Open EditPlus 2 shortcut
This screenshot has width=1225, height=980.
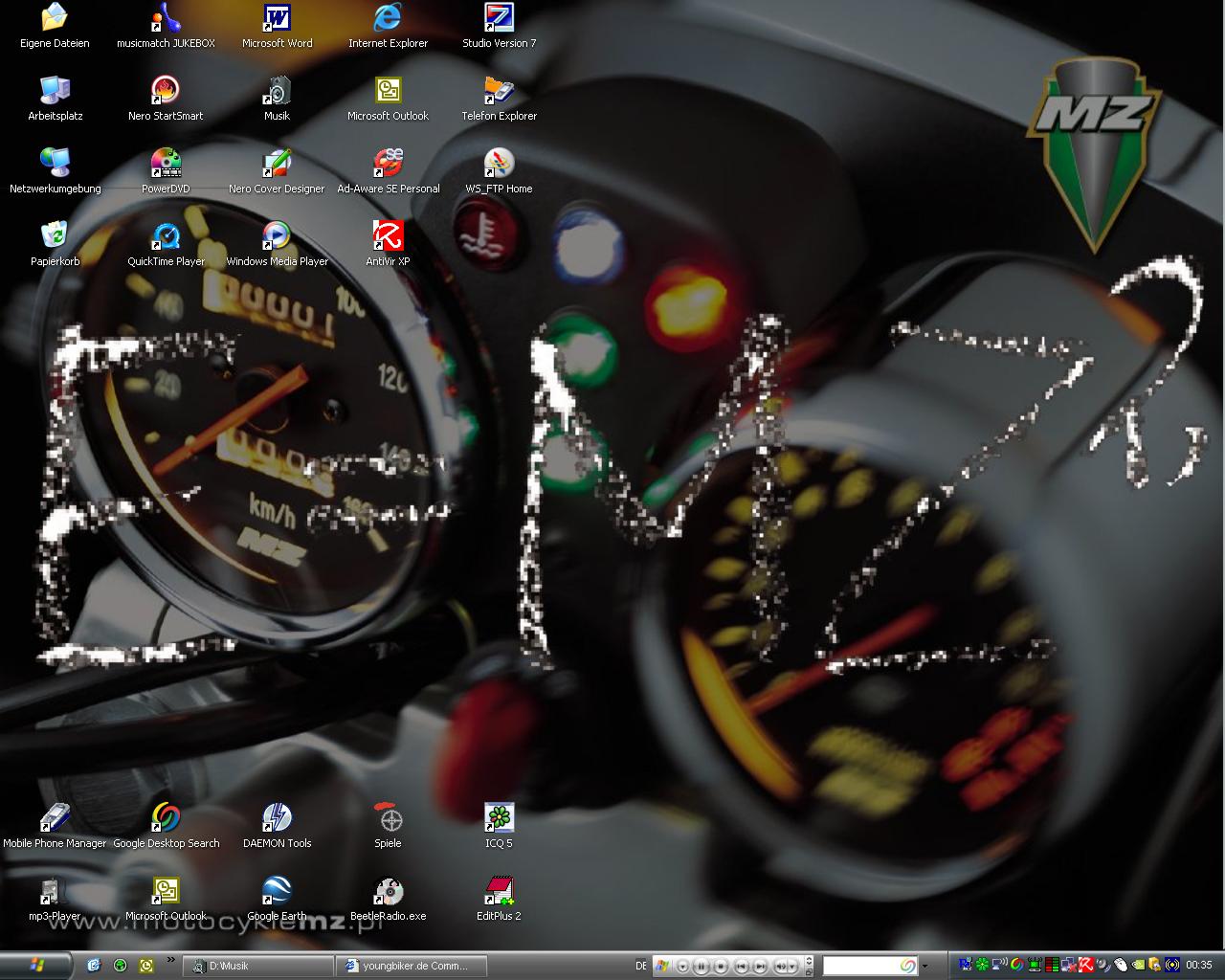tap(499, 899)
